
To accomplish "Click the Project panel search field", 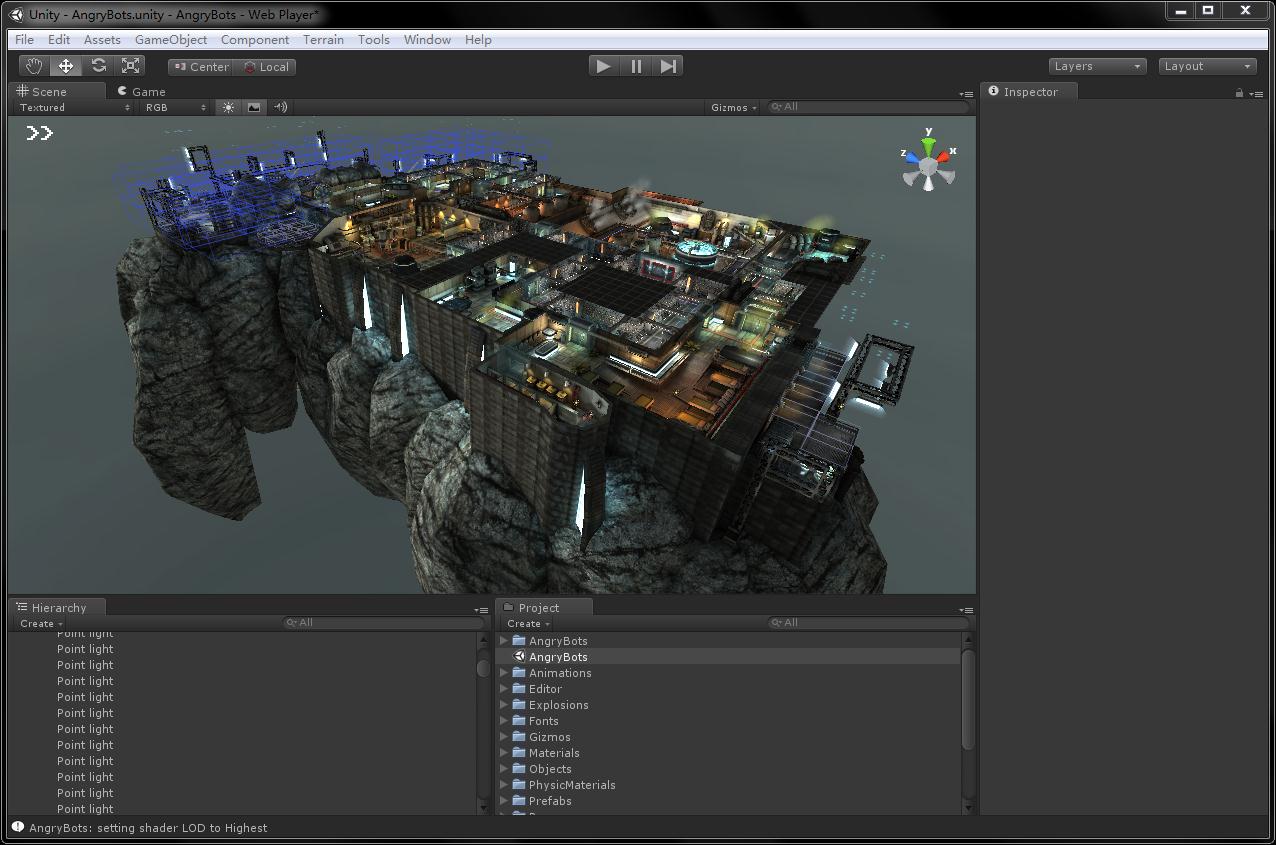I will (x=869, y=623).
